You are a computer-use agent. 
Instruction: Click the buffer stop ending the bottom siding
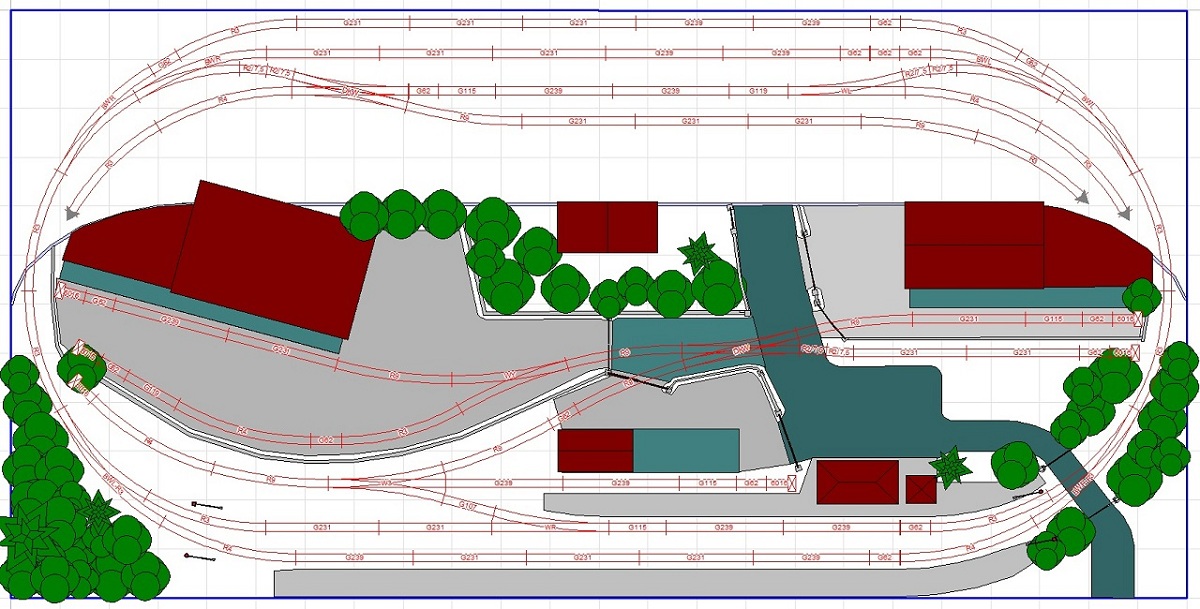(793, 485)
